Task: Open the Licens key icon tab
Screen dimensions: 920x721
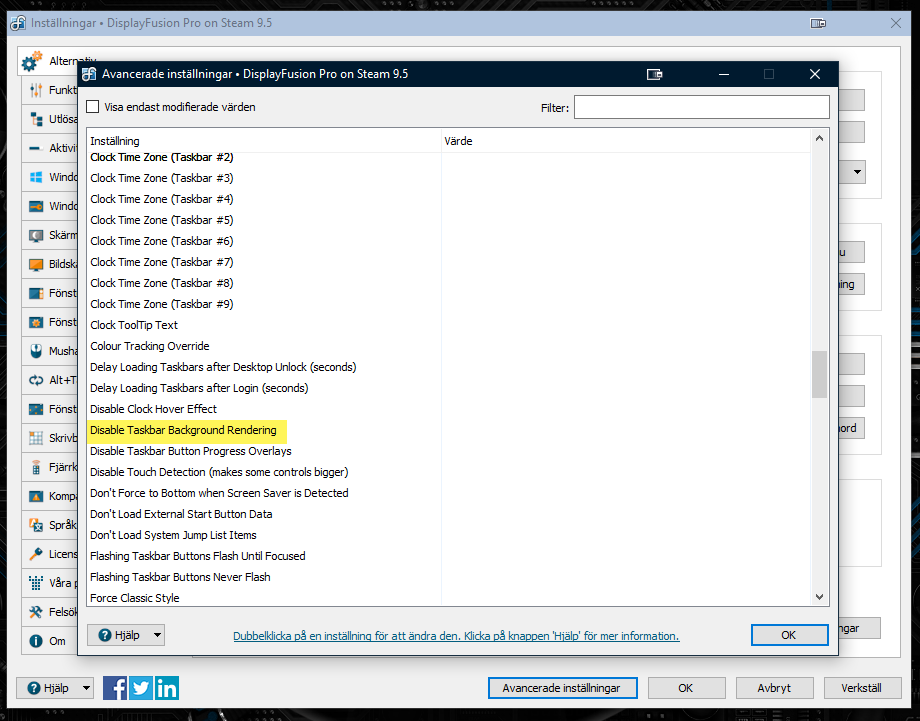Action: [36, 554]
